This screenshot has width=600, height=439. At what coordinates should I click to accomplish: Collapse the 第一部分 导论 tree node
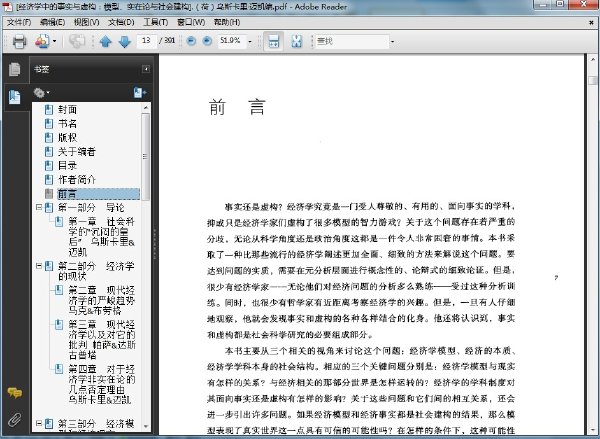click(x=39, y=207)
